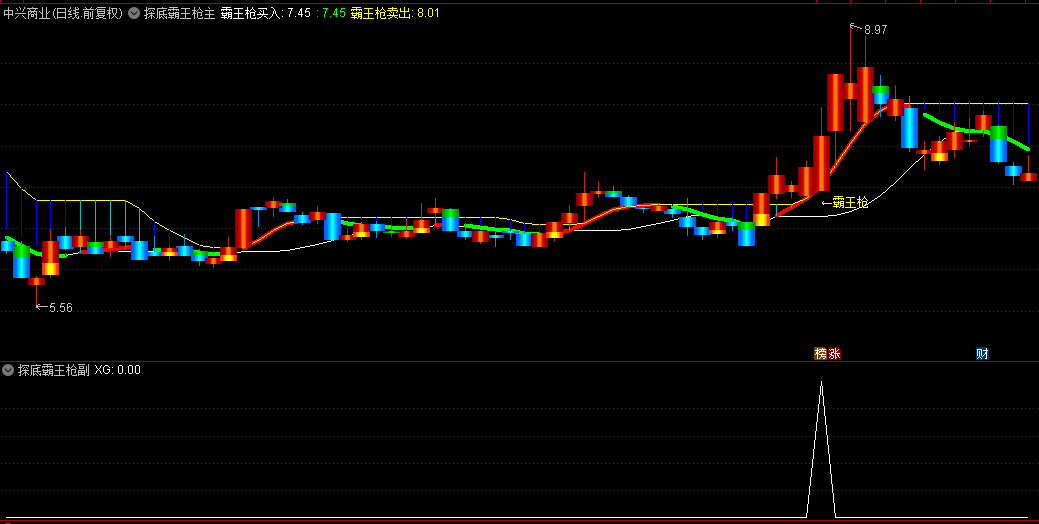Viewport: 1039px width, 524px height.
Task: Click the ←霸王枪 signal annotation
Action: pos(845,203)
